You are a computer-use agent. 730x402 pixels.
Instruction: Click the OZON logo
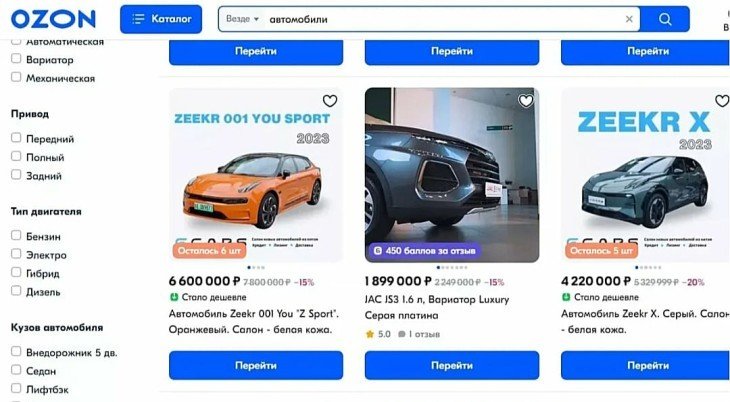[x=53, y=19]
